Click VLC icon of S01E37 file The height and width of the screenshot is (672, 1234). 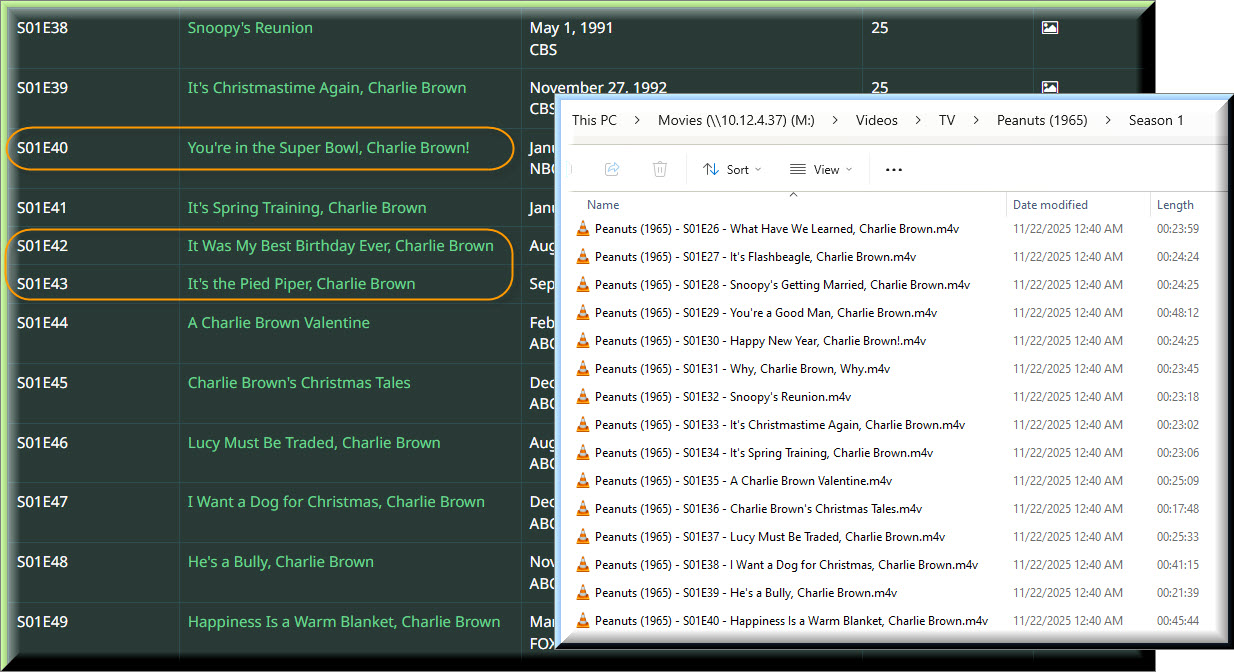tap(583, 537)
